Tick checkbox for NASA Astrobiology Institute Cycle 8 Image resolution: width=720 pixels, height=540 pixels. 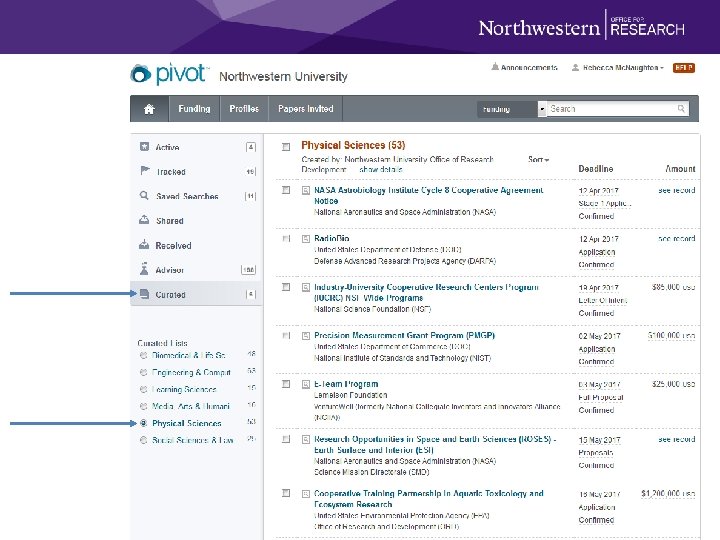[x=286, y=190]
